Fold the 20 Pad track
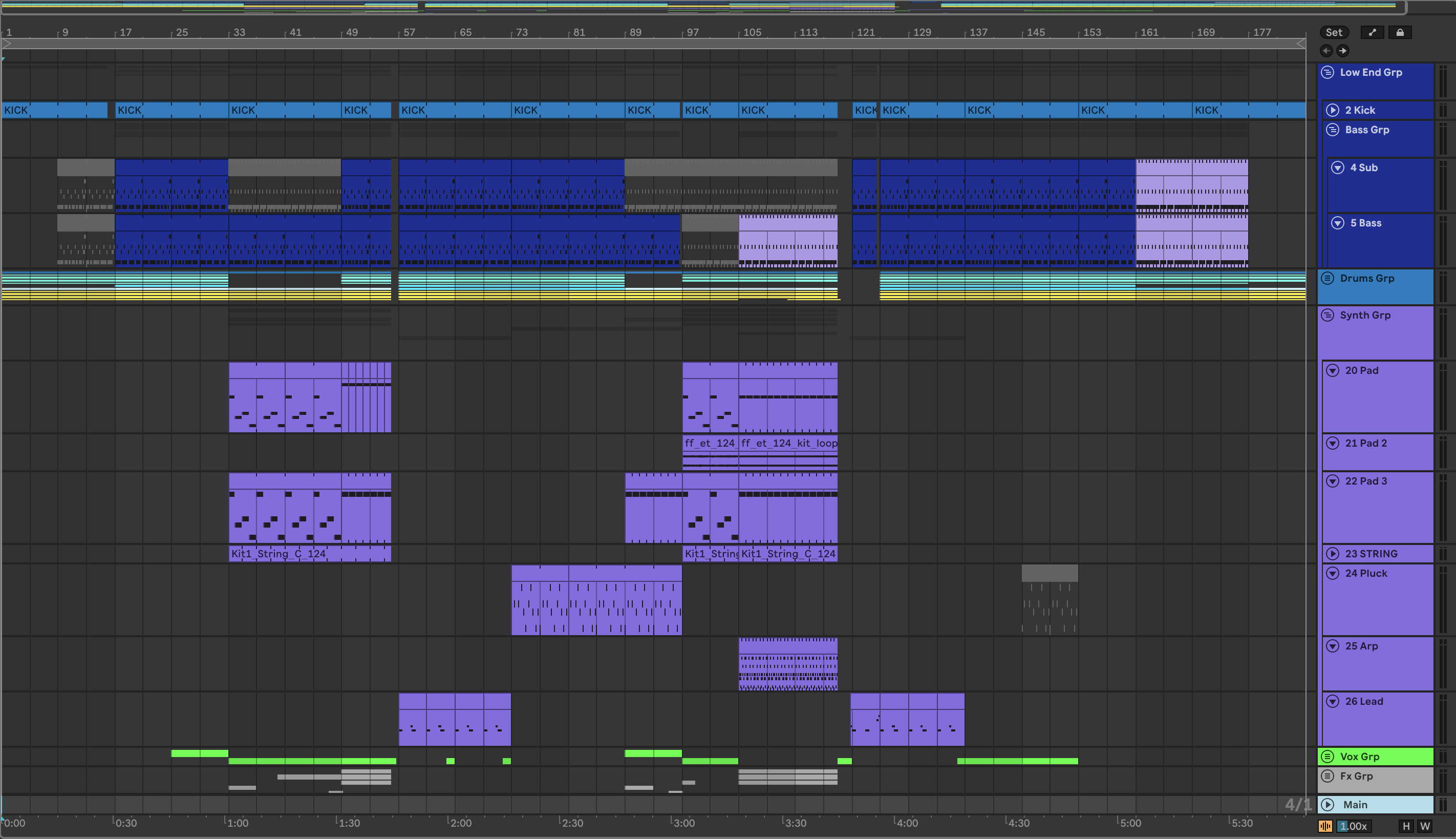The height and width of the screenshot is (839, 1456). click(x=1333, y=370)
